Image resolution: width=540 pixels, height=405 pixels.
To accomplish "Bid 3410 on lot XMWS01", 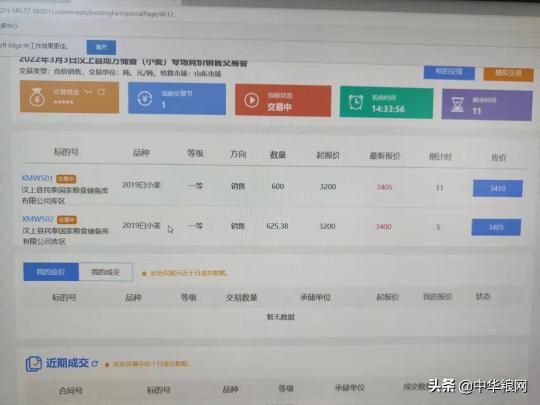I will pos(498,188).
